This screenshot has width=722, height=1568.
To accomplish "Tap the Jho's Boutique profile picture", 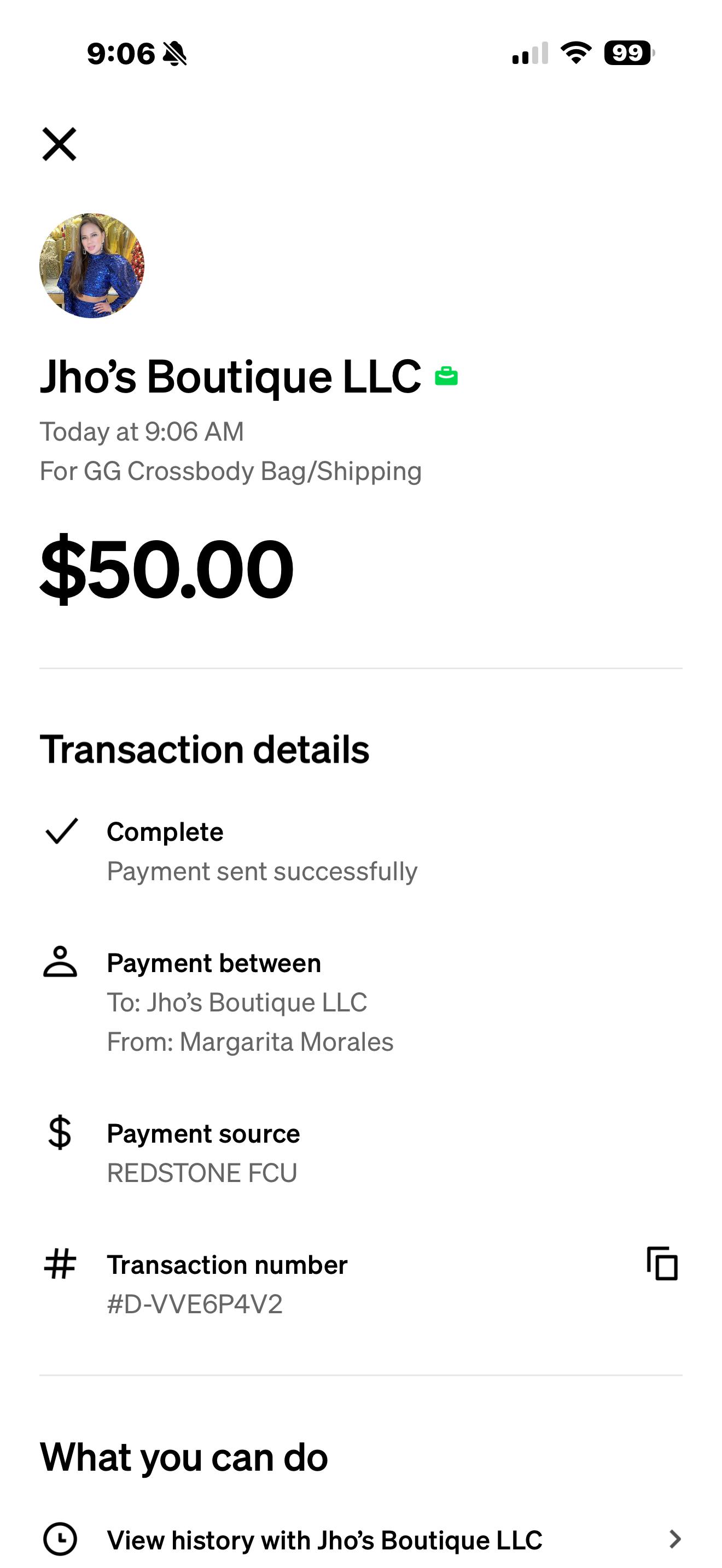I will [92, 265].
